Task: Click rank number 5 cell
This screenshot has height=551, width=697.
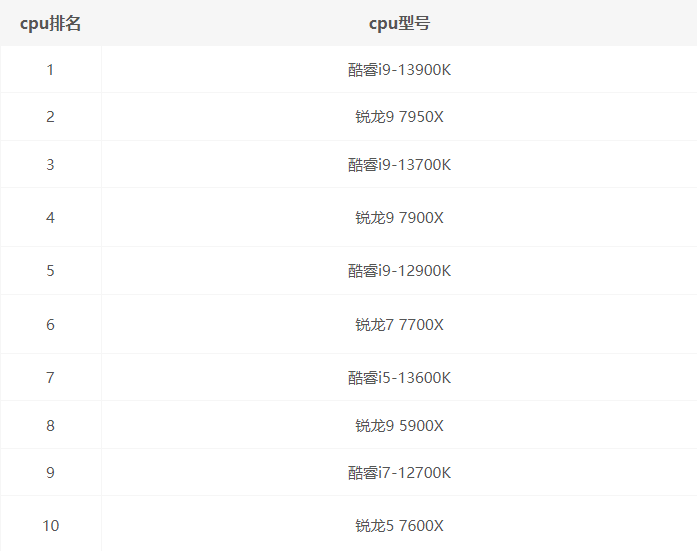Action: click(x=50, y=271)
